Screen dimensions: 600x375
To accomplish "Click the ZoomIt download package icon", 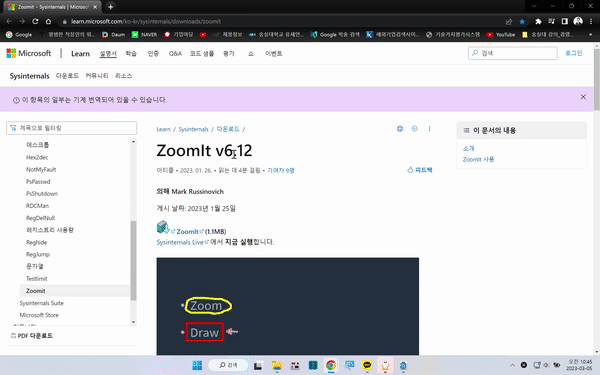I will (x=163, y=227).
